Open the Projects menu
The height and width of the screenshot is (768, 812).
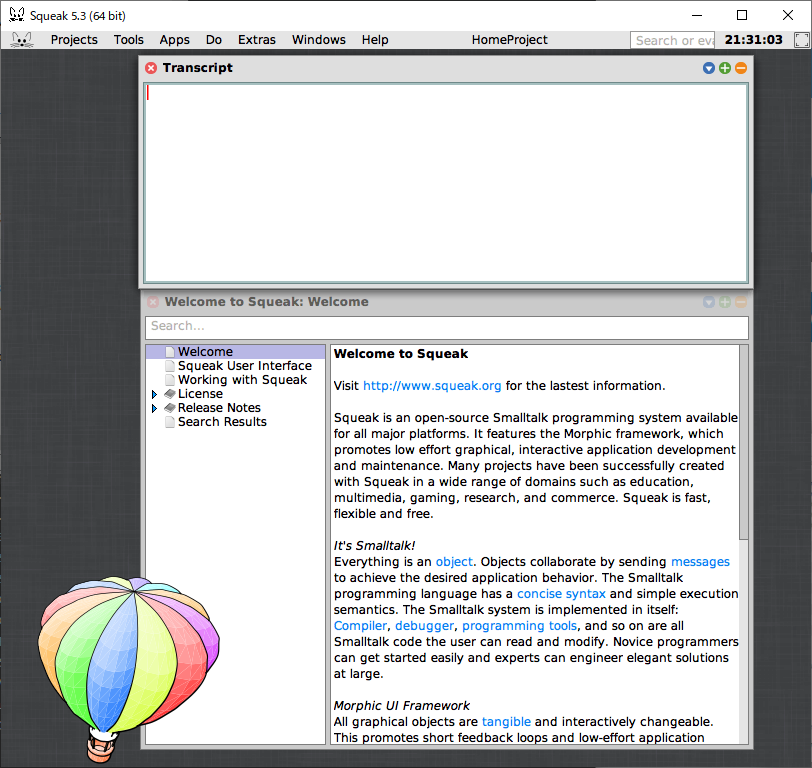tap(74, 40)
